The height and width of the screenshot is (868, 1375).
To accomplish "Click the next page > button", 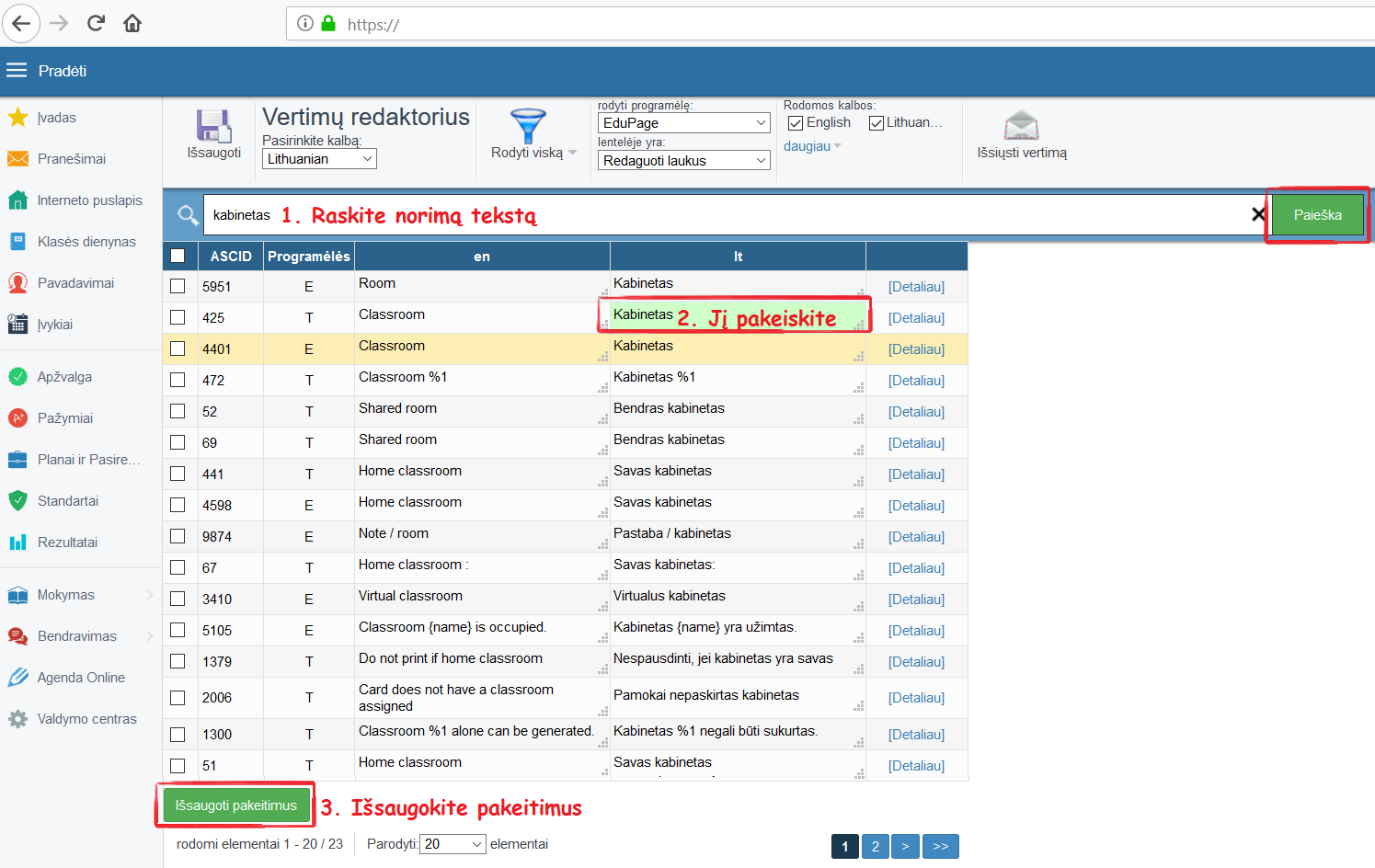I will coord(905,846).
